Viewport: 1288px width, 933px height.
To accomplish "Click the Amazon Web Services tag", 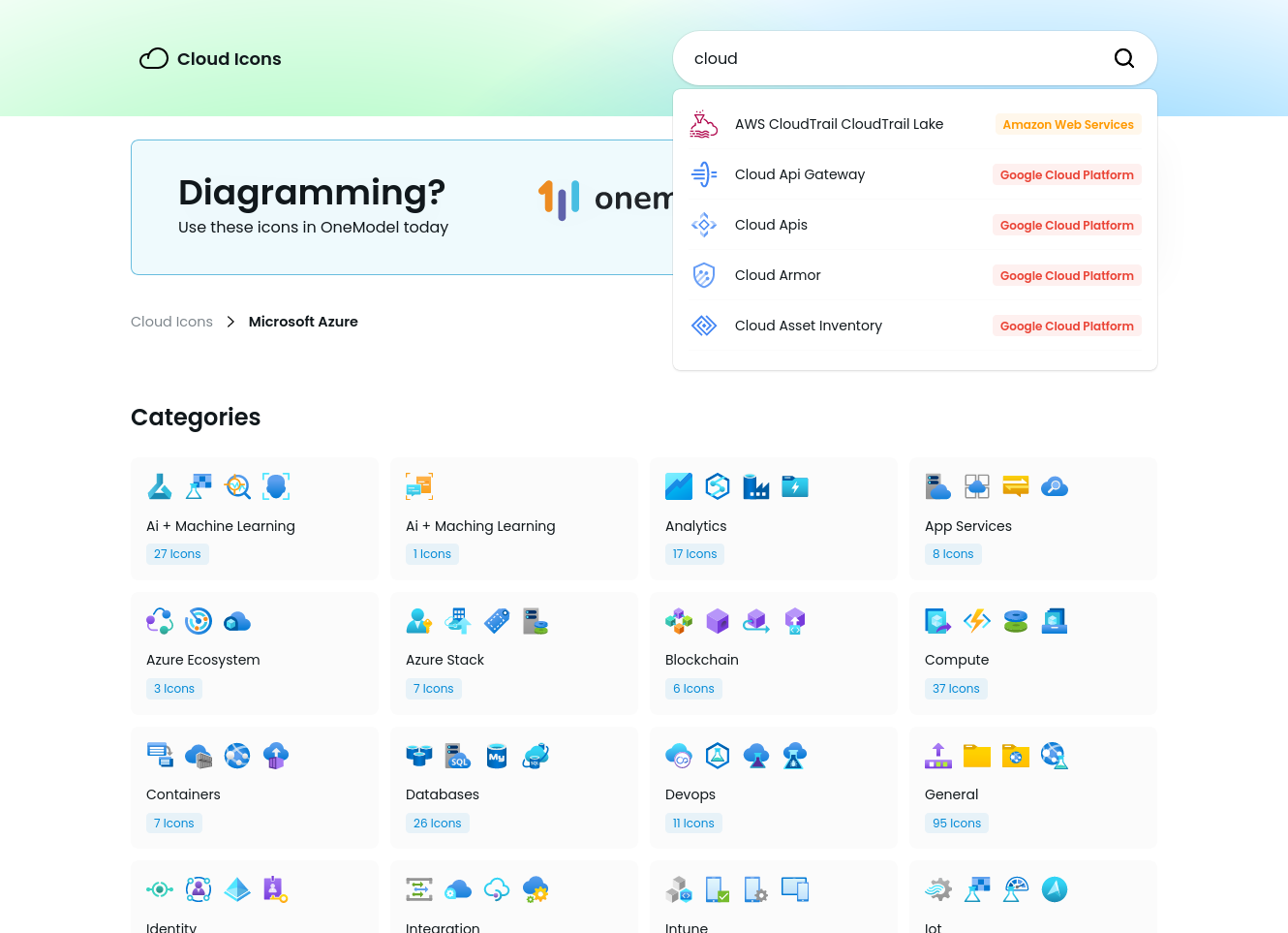I will [1068, 124].
